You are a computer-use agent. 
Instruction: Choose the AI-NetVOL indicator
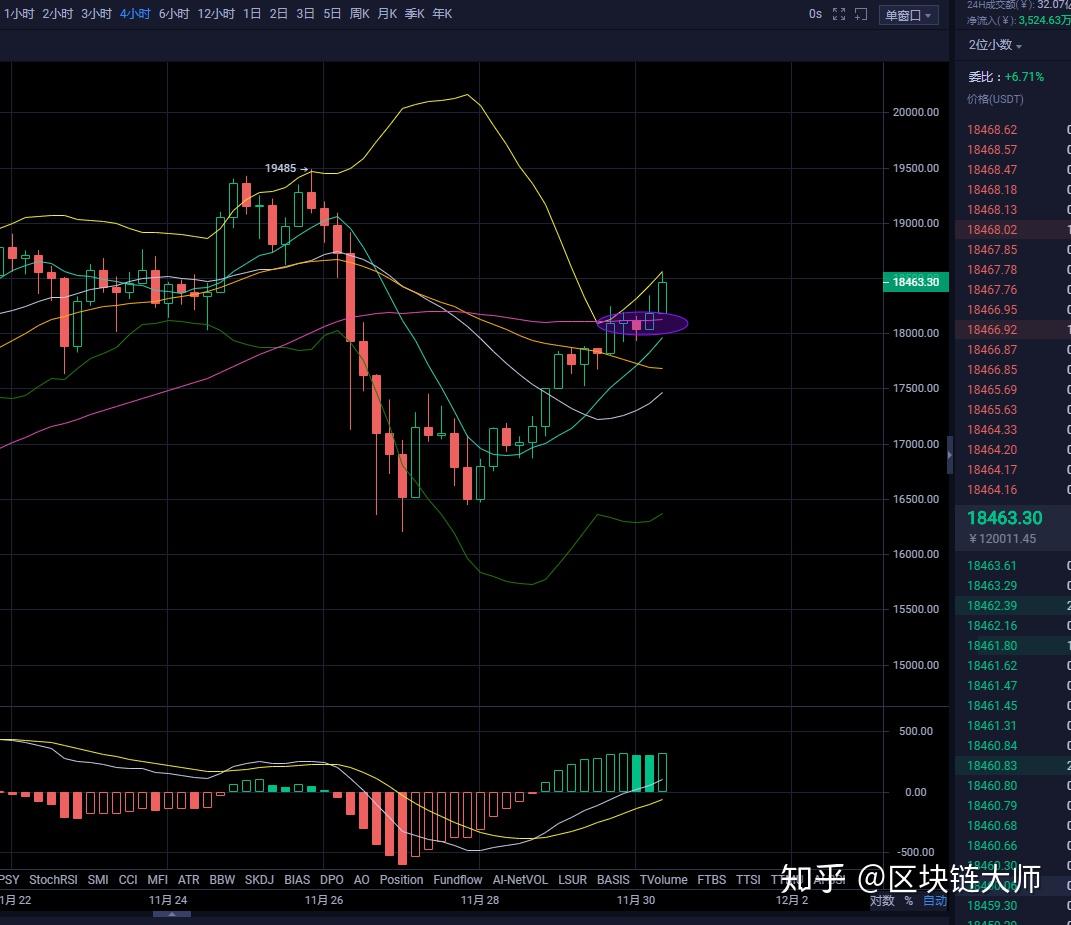[x=520, y=880]
